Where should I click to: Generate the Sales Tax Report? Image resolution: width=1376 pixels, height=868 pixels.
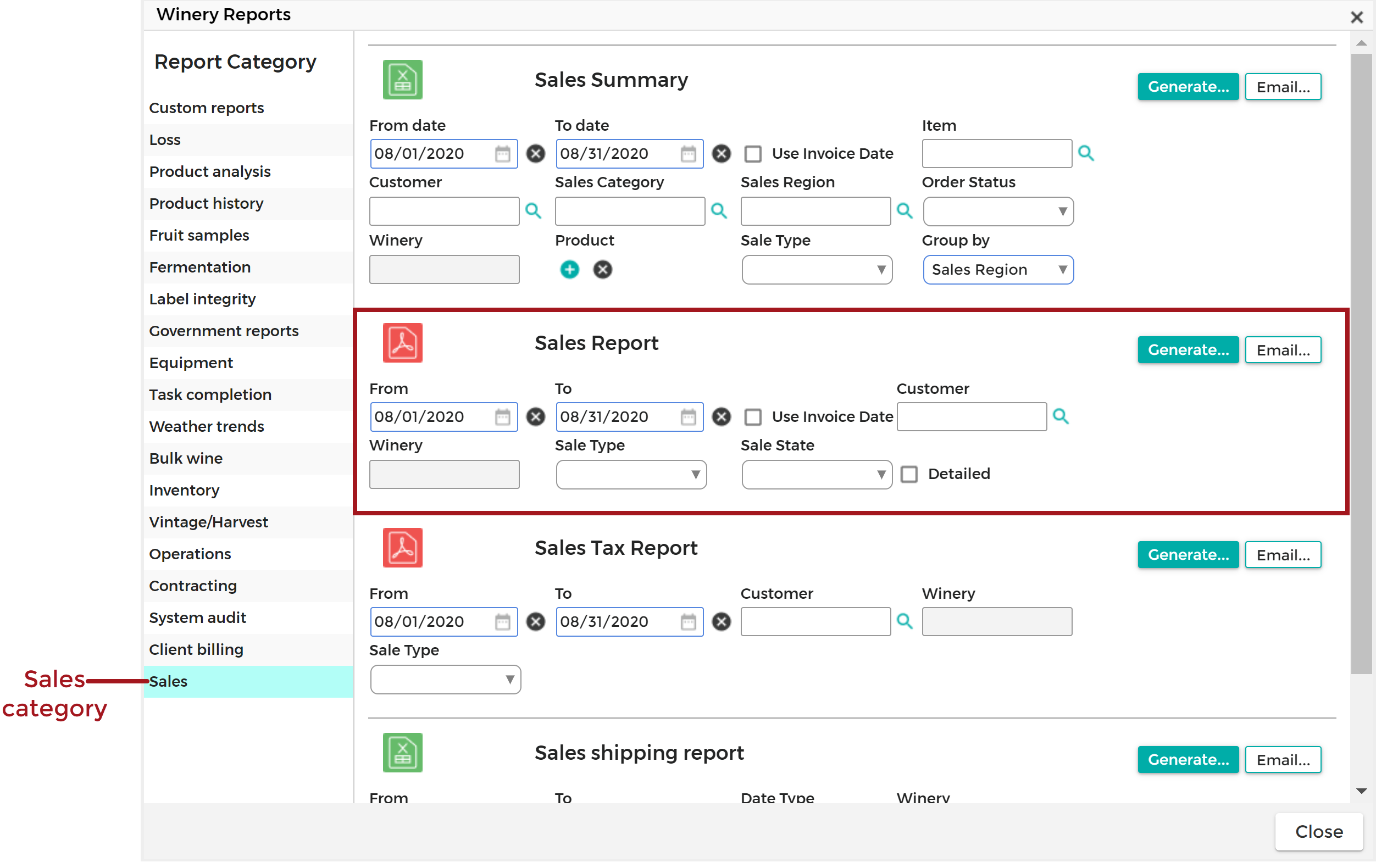pyautogui.click(x=1188, y=555)
